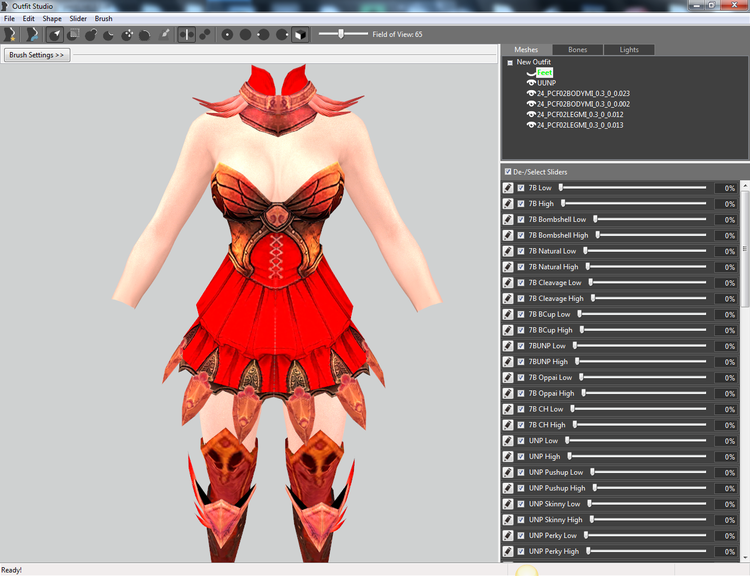The height and width of the screenshot is (576, 750).
Task: Switch to the Bones tab
Action: pyautogui.click(x=577, y=50)
